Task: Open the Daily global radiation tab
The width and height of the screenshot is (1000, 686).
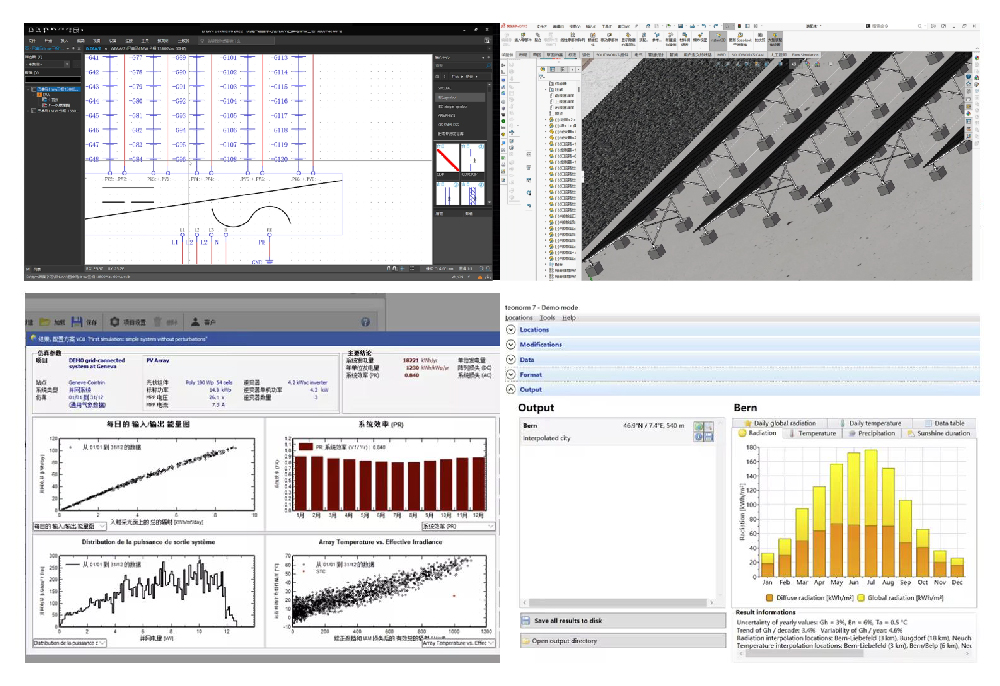Action: coord(782,423)
